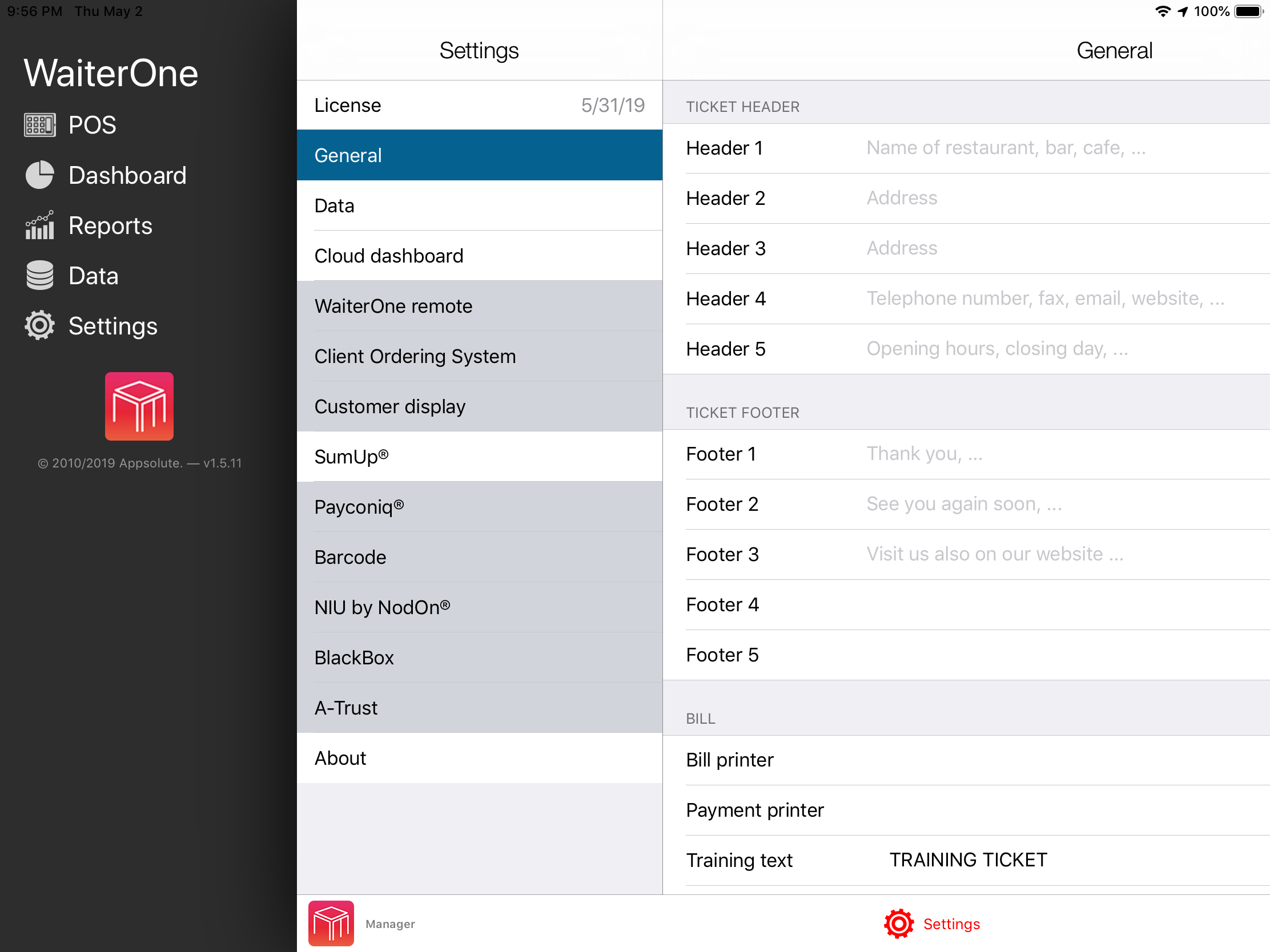Open BlackBox settings

coord(480,657)
